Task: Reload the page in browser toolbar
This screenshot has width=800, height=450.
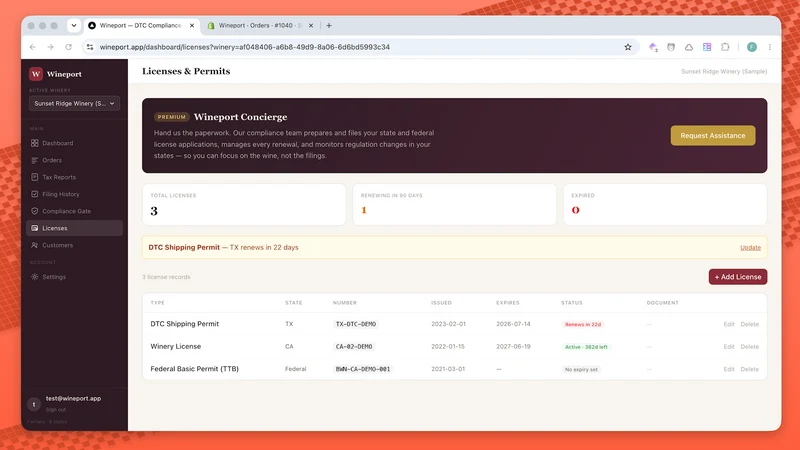Action: coord(68,47)
